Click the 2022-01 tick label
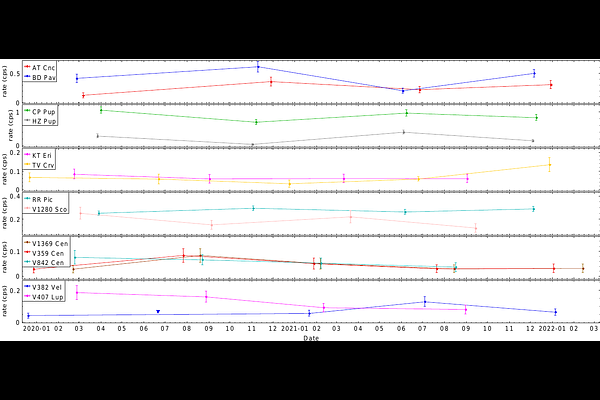The image size is (600, 400). (x=552, y=329)
